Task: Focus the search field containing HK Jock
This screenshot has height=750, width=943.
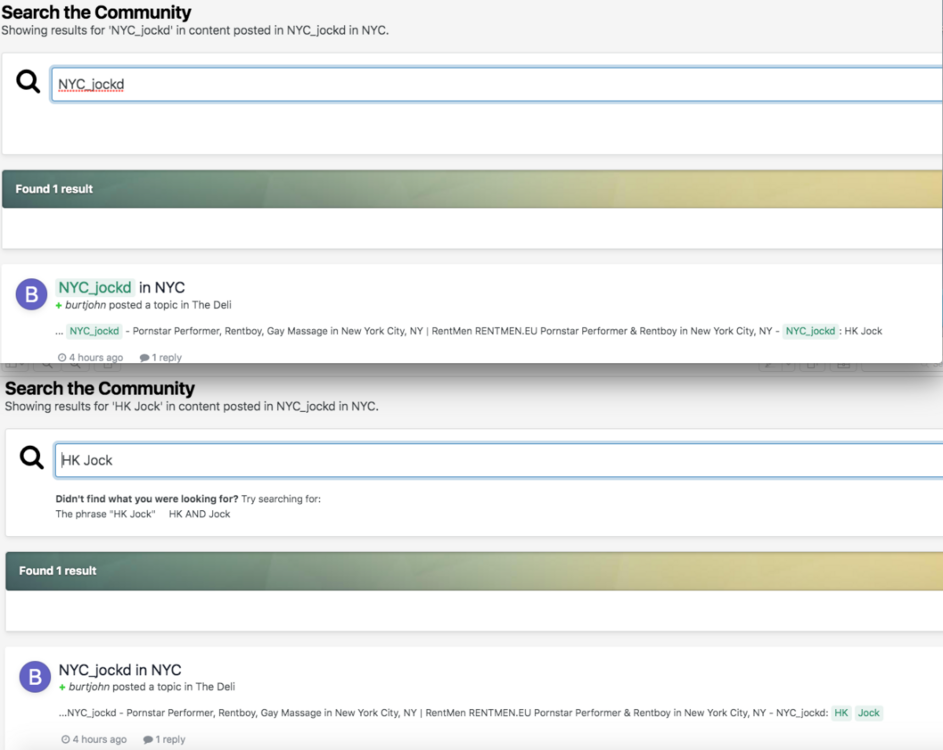Action: (495, 460)
